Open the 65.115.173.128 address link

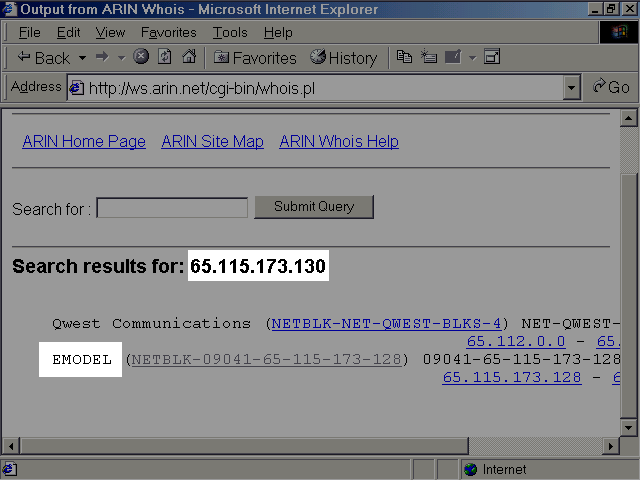click(512, 377)
